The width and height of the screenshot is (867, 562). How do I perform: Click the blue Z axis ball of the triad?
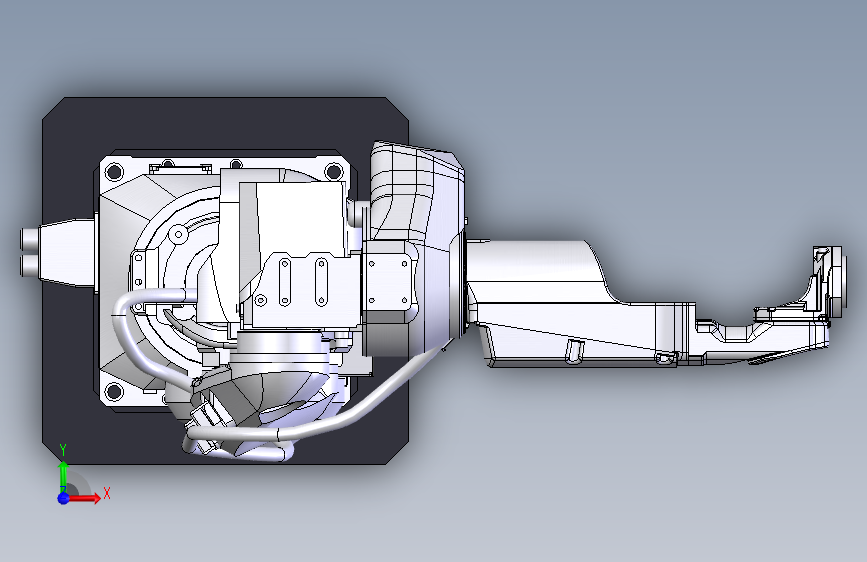[x=63, y=498]
